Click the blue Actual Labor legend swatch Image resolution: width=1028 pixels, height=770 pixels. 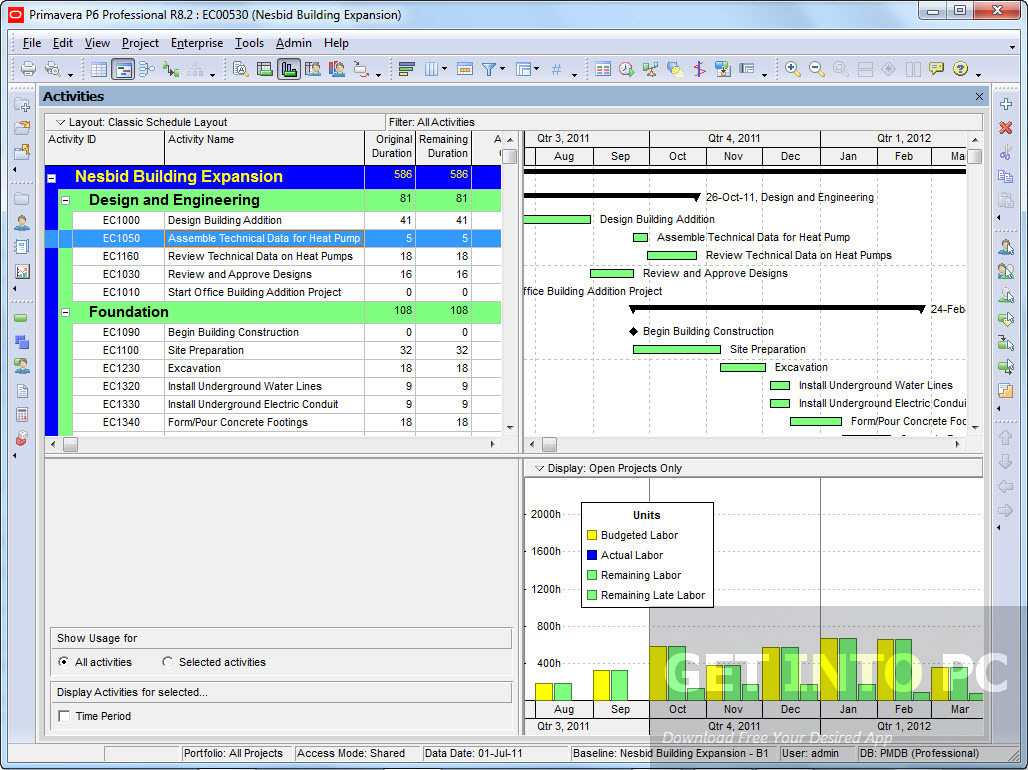tap(592, 555)
